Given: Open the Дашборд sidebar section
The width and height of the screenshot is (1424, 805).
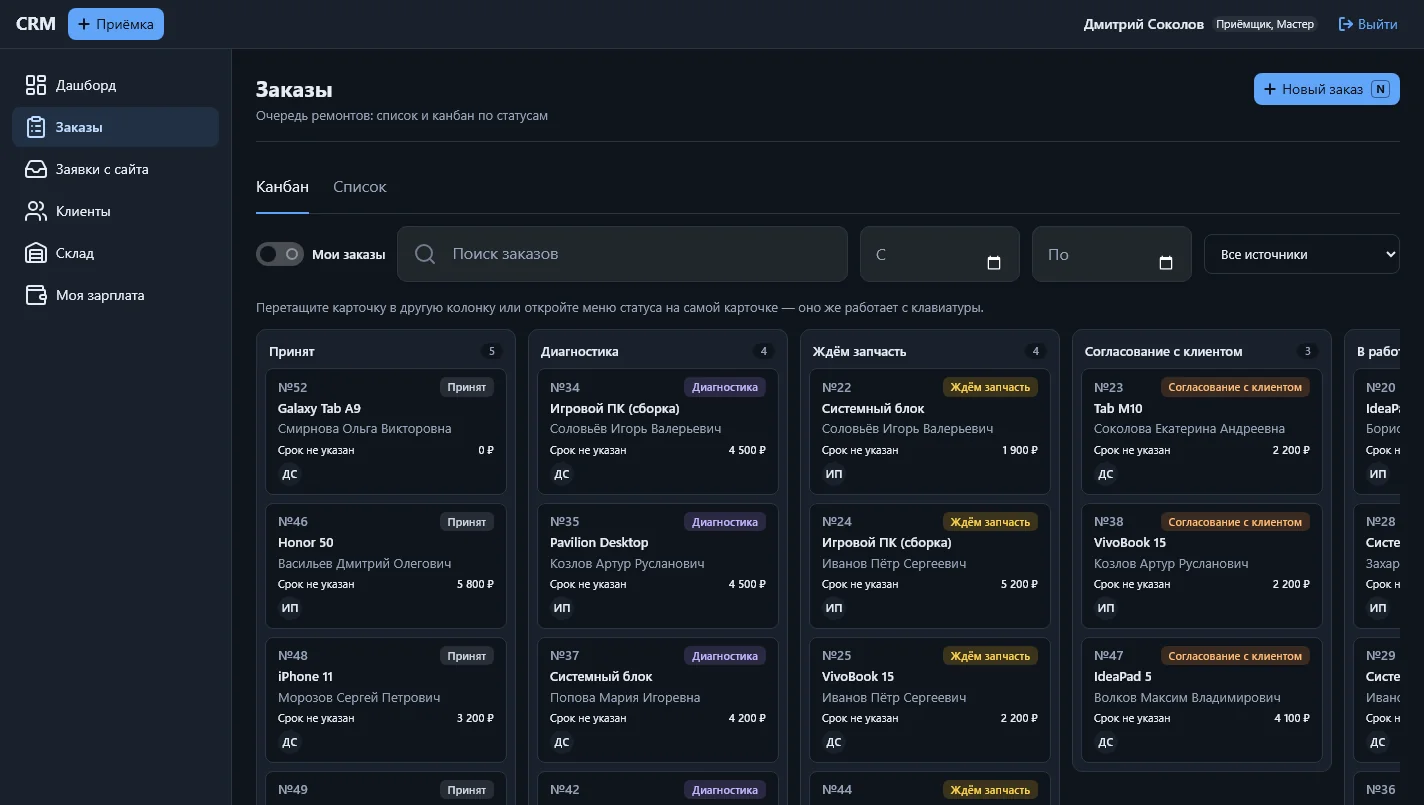Looking at the screenshot, I should tap(115, 85).
